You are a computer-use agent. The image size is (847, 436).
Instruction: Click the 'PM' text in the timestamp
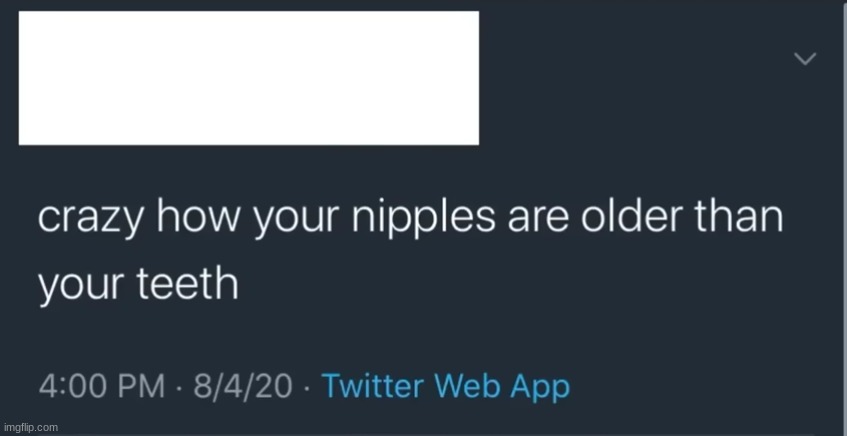click(x=140, y=386)
